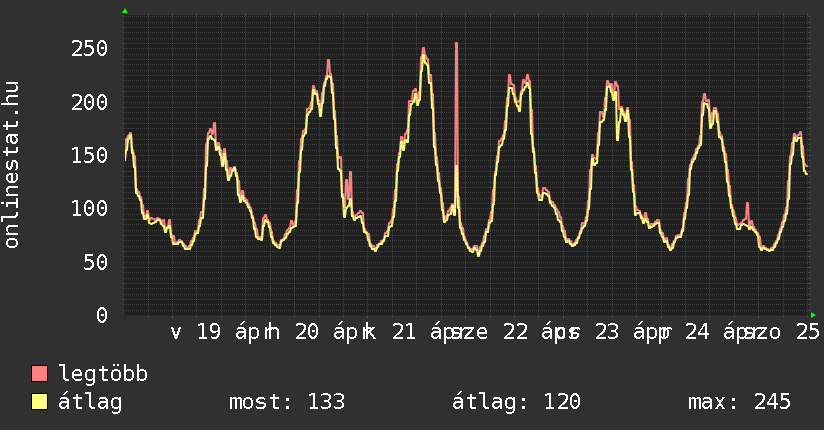
Task: Click the 'max: 245' statistic
Action: (x=739, y=402)
